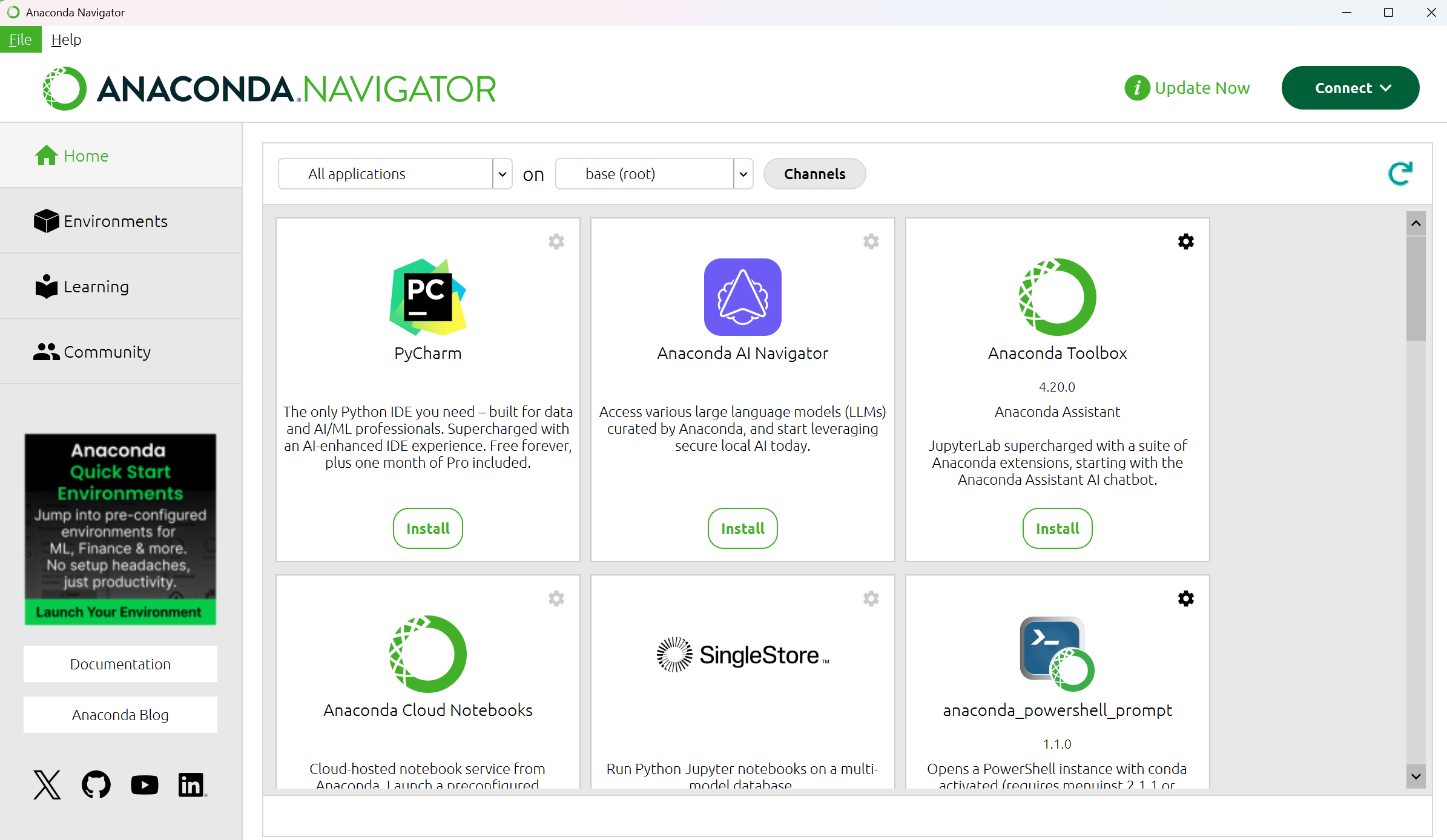The height and width of the screenshot is (840, 1447).
Task: Open Anaconda's LinkedIn page
Action: point(192,785)
